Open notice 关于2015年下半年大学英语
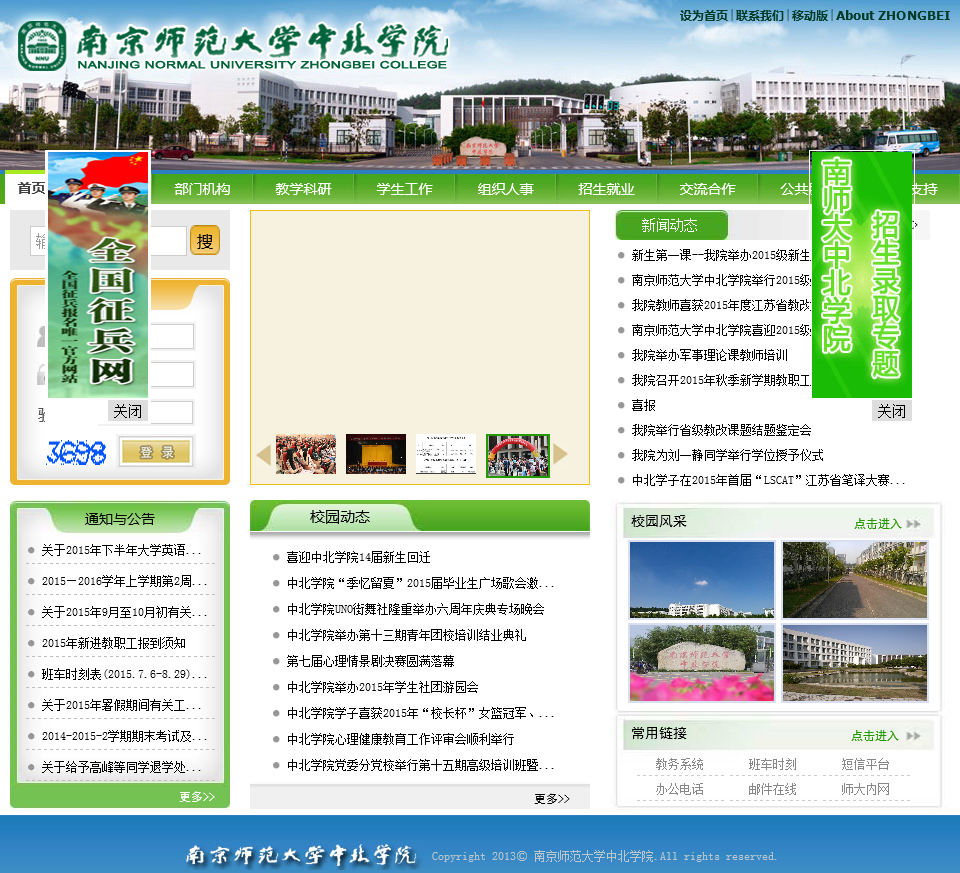 [x=121, y=550]
